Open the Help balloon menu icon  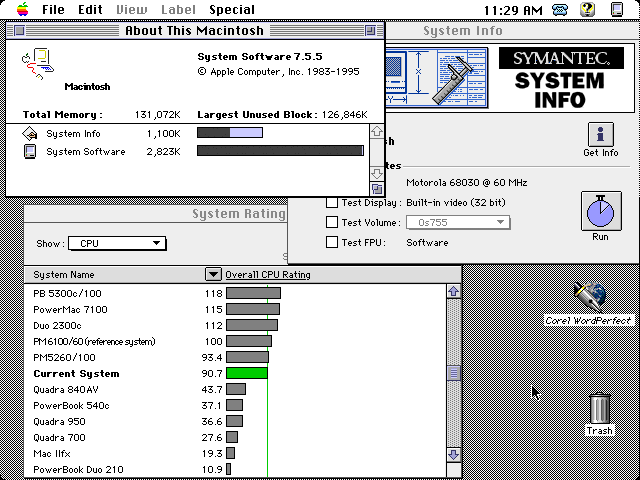pyautogui.click(x=587, y=9)
